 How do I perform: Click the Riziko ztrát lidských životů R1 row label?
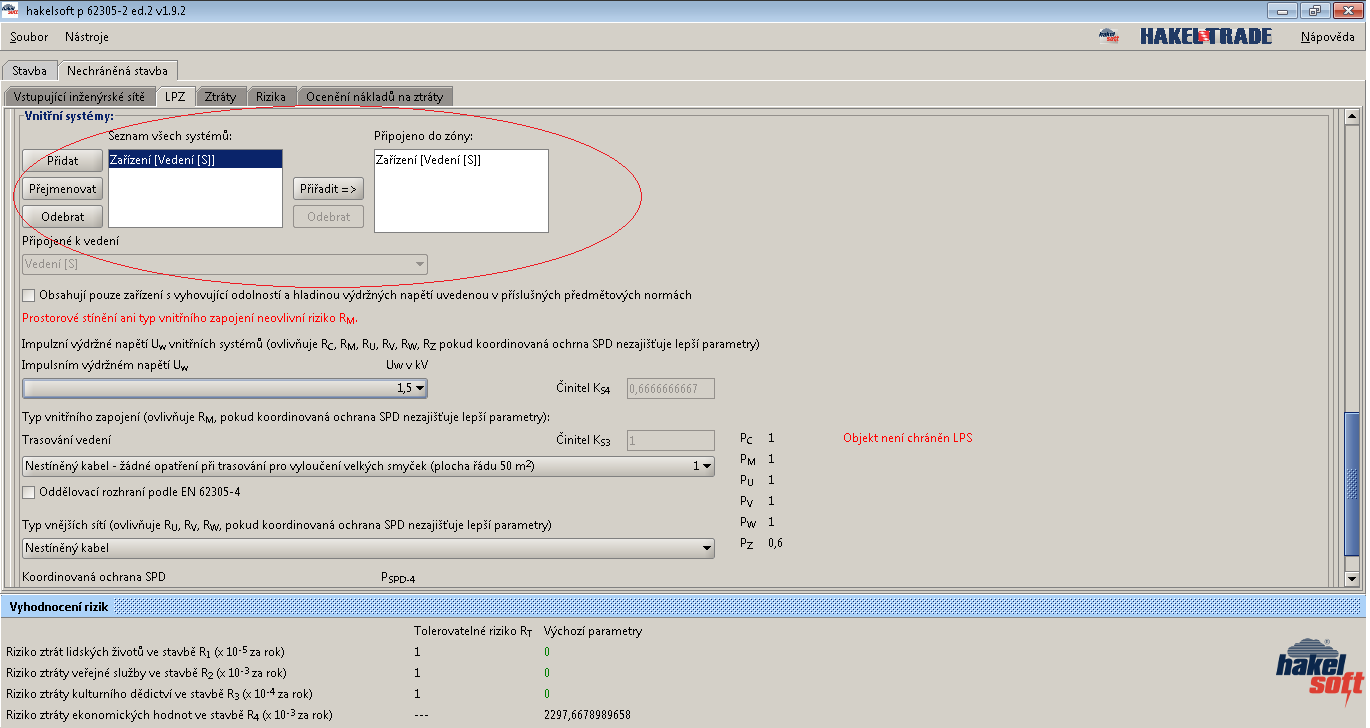click(x=146, y=652)
